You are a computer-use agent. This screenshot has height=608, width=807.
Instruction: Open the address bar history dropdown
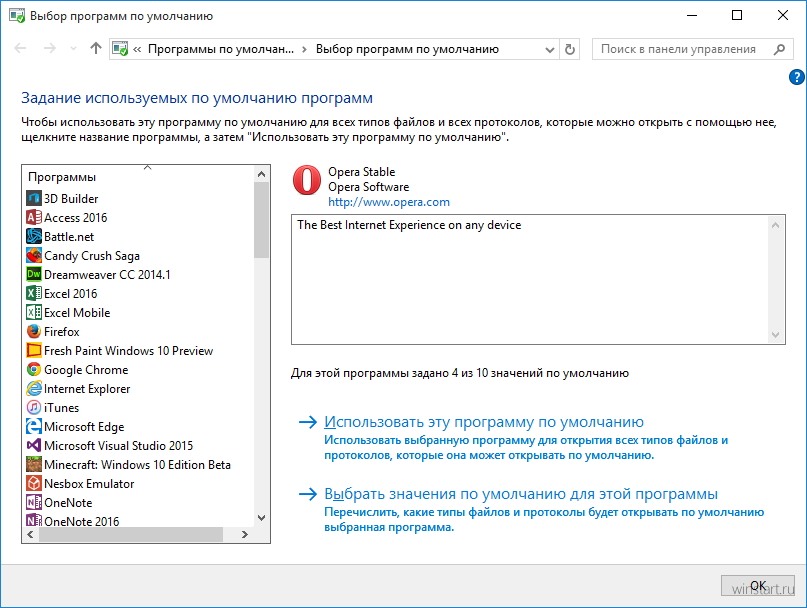[x=550, y=50]
